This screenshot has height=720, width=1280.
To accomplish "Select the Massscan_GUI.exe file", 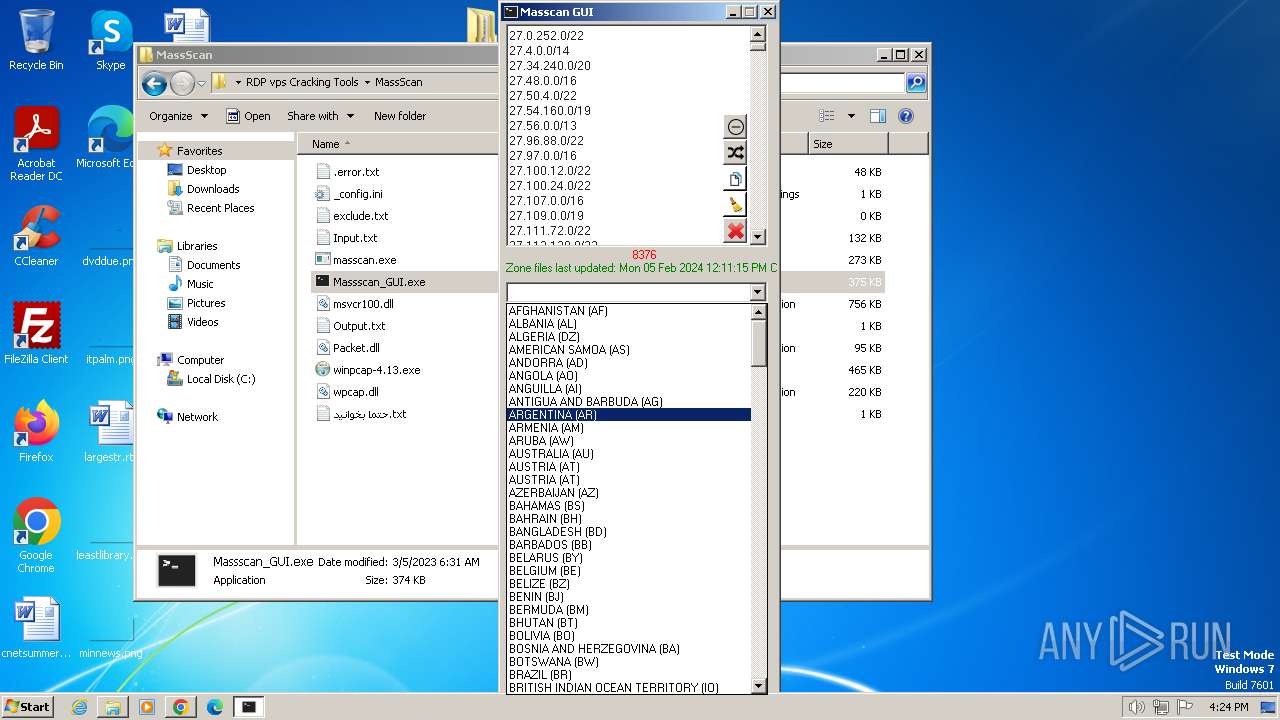I will pos(379,282).
